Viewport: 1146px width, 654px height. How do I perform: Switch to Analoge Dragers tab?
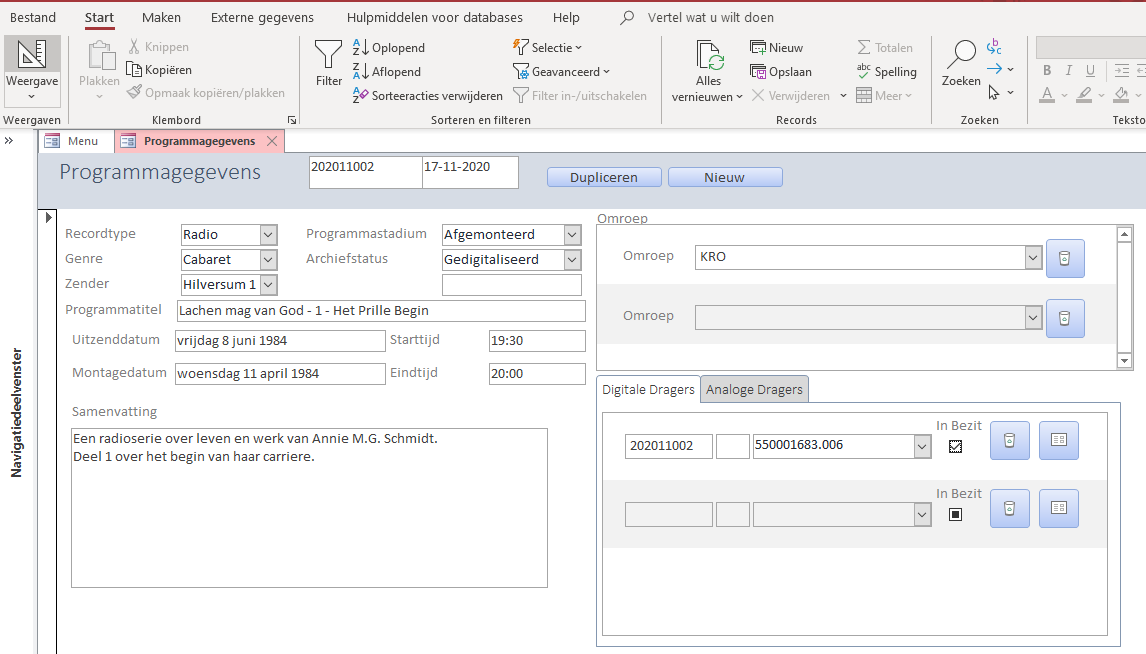click(754, 389)
